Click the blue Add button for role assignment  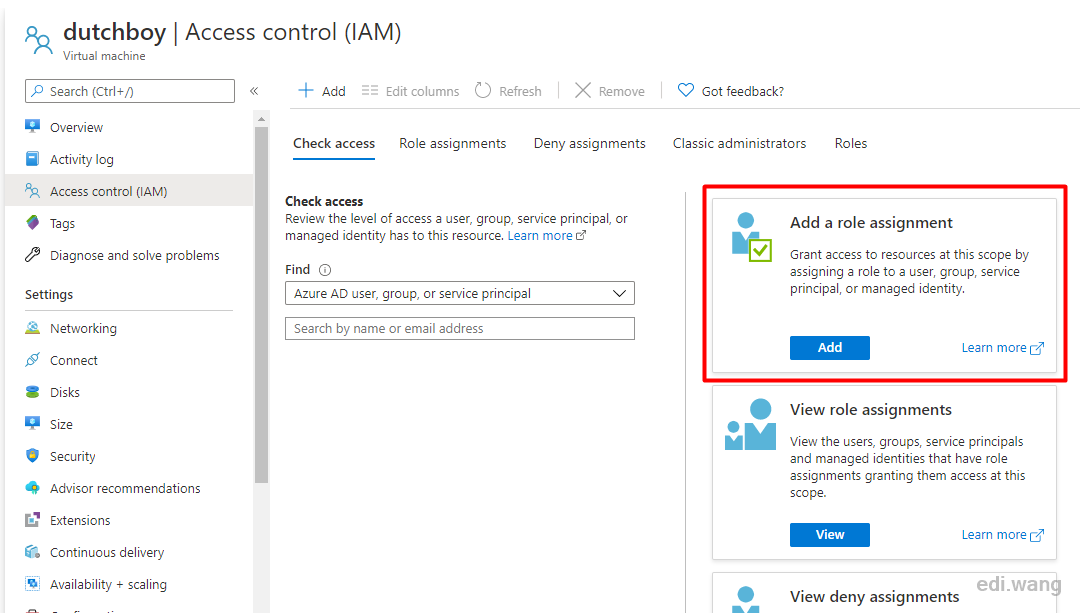(829, 348)
